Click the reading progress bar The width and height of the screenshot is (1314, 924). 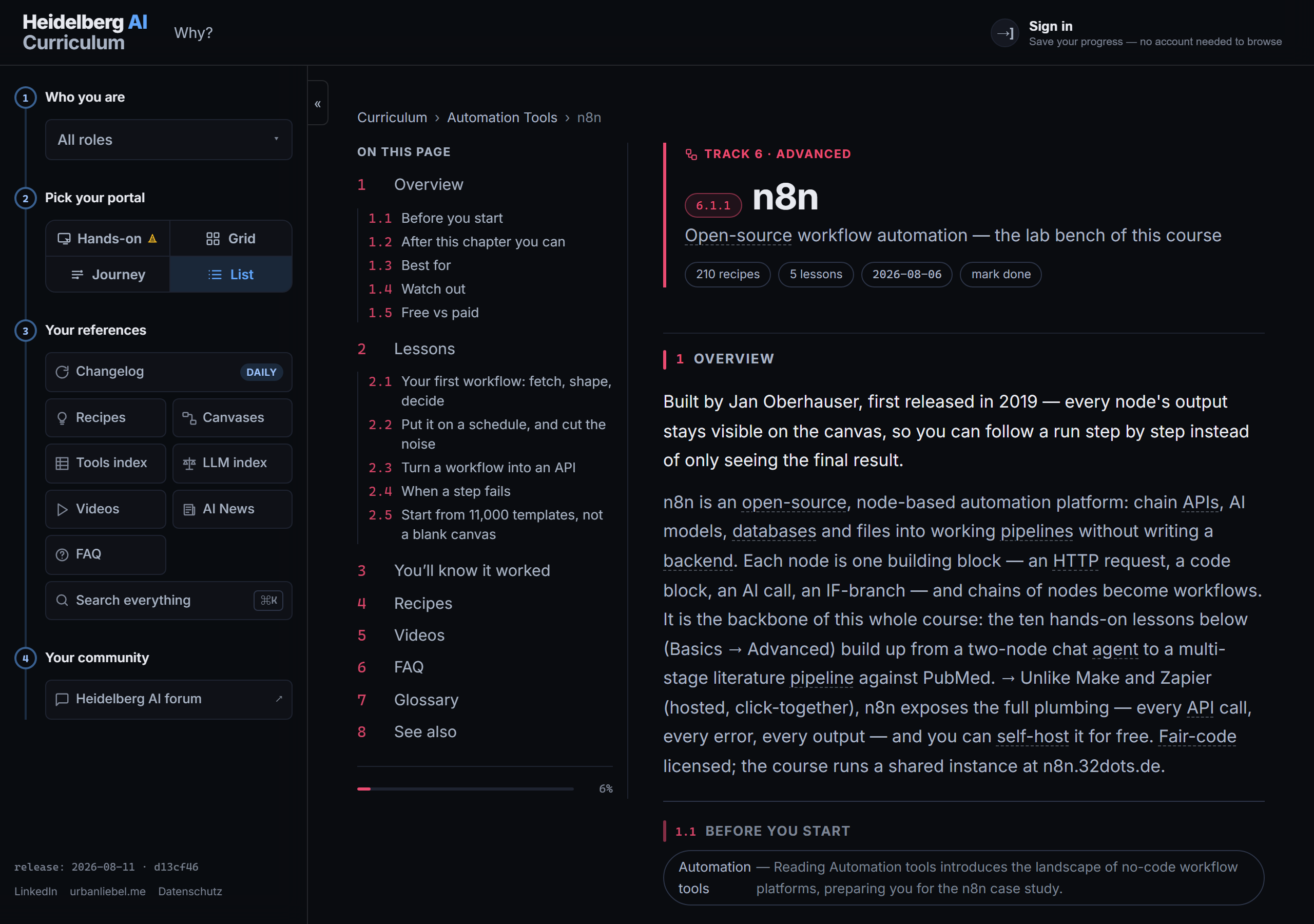tap(465, 789)
